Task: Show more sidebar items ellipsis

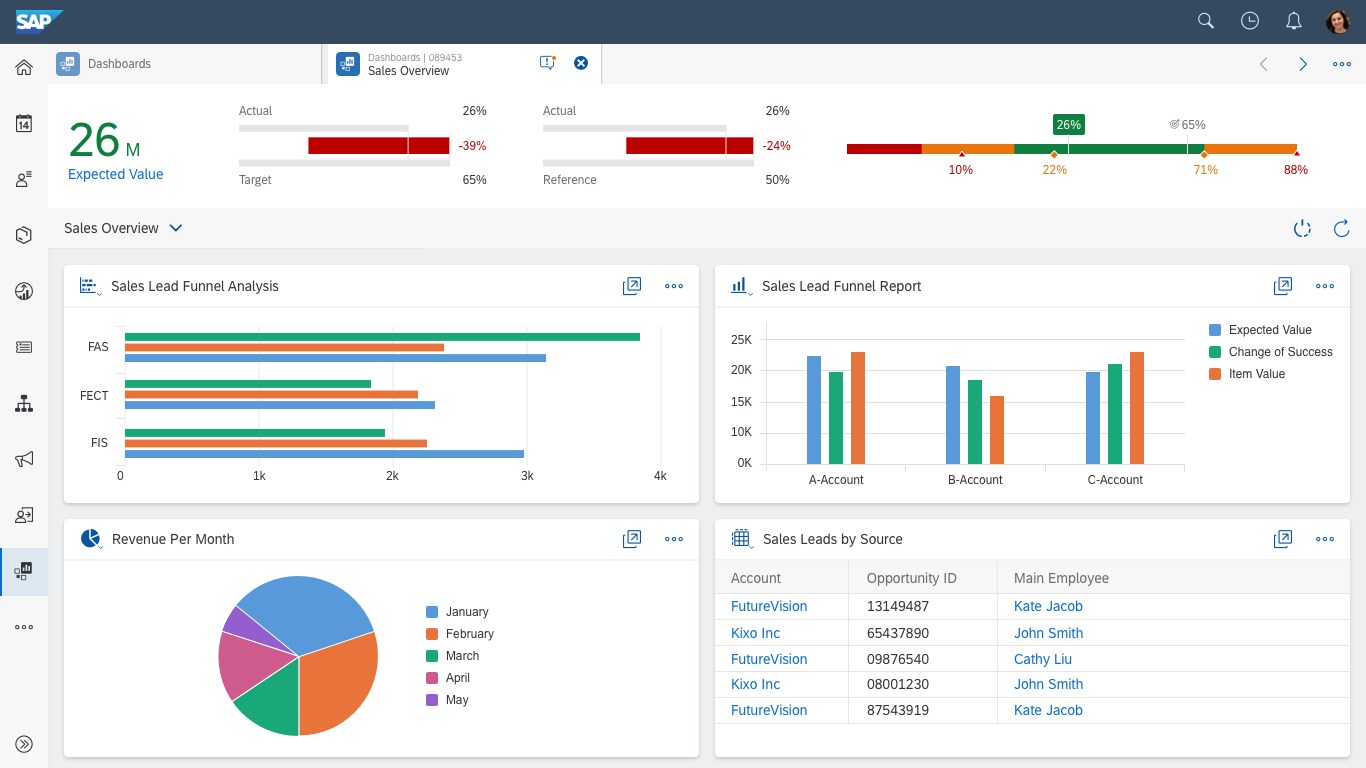Action: click(x=24, y=627)
